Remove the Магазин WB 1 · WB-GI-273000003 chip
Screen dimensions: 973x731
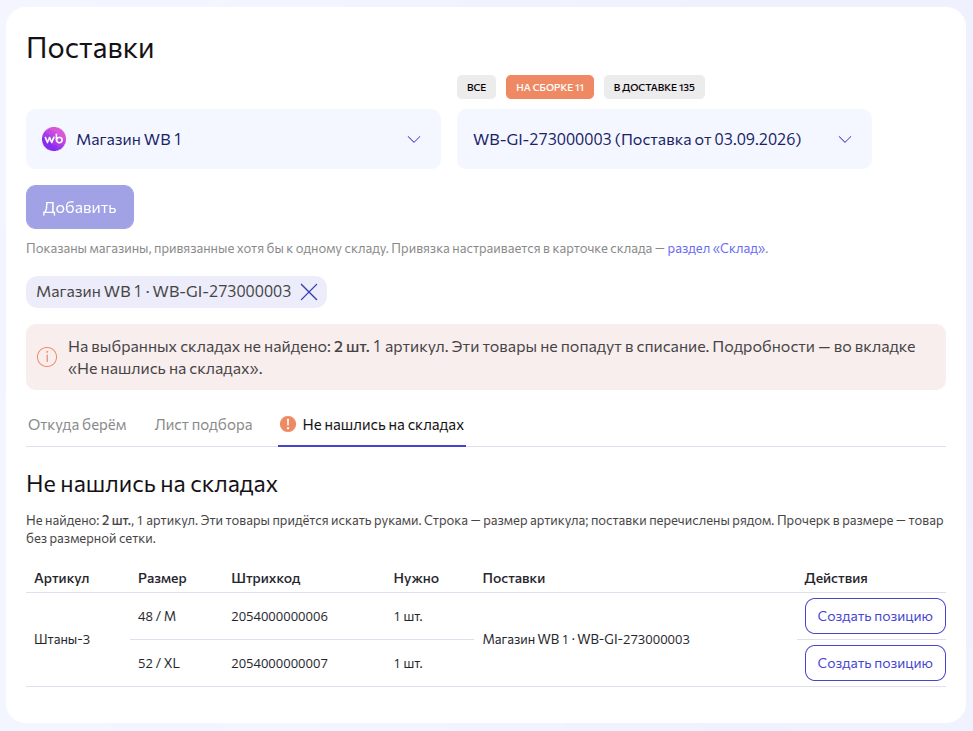tap(309, 292)
